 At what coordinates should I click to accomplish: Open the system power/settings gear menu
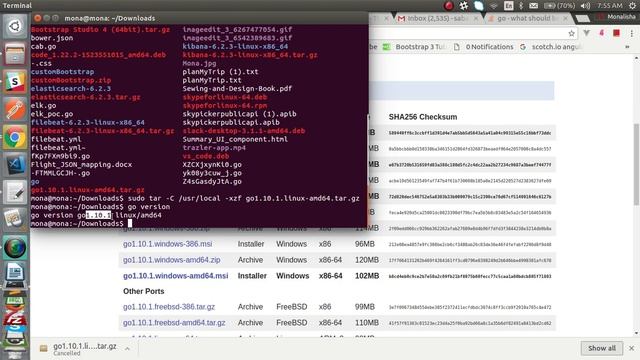click(632, 5)
